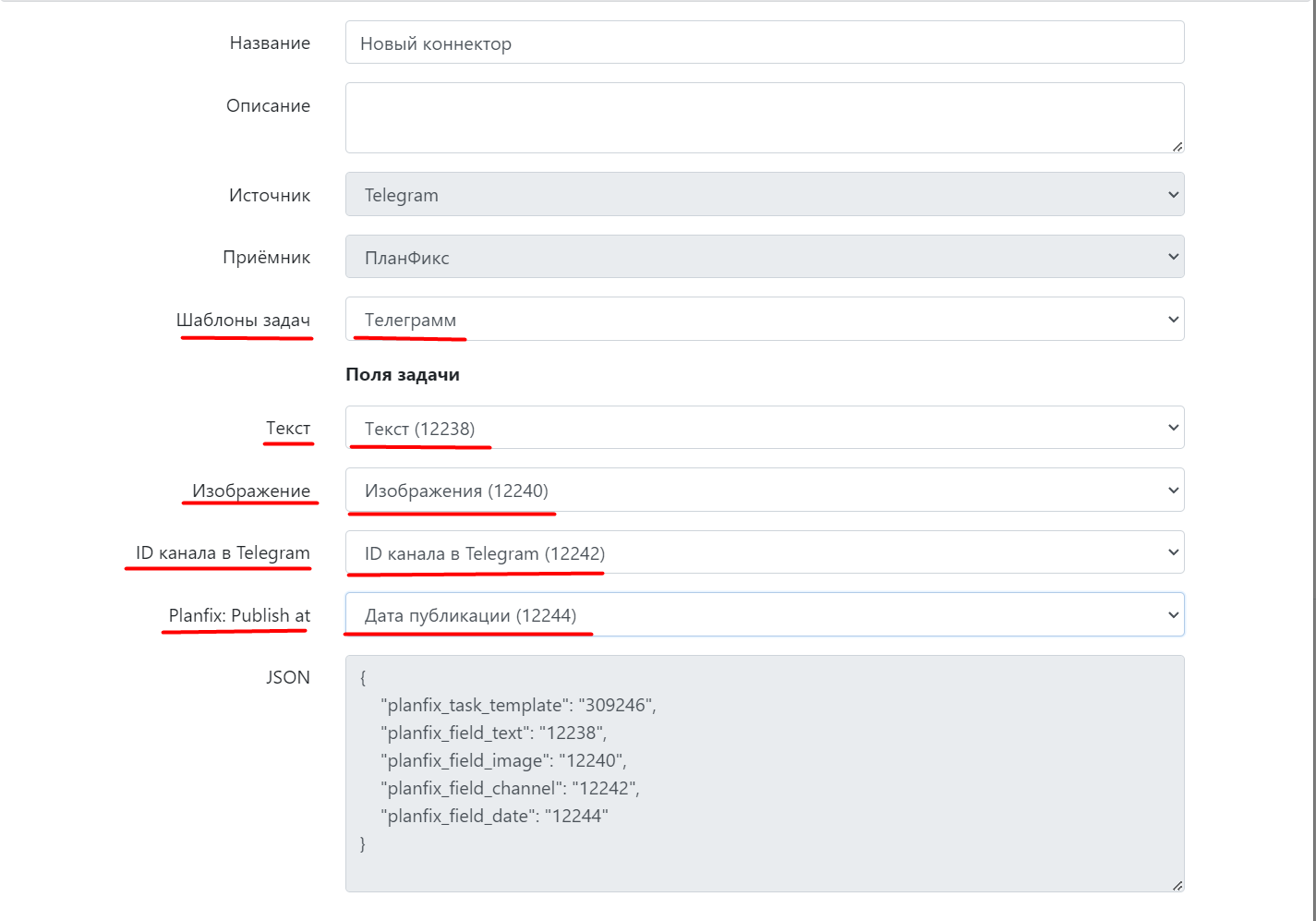Viewport: 1316px width, 921px height.
Task: Click the ID канала в Telegram label
Action: 223,552
